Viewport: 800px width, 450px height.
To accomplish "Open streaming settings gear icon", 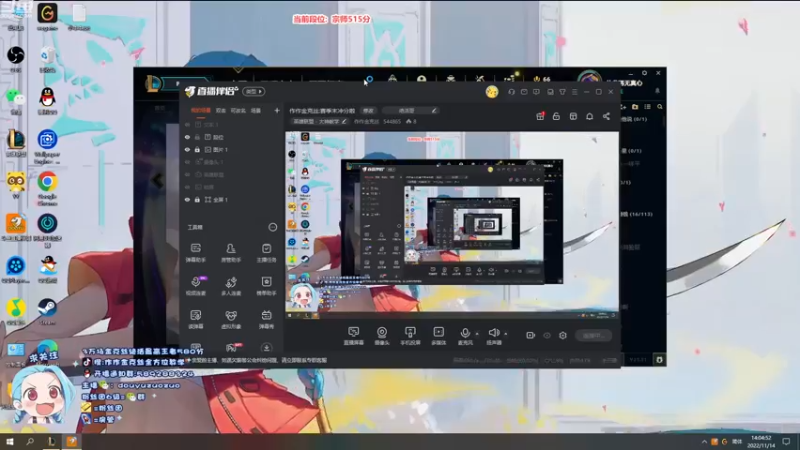I will pyautogui.click(x=563, y=335).
